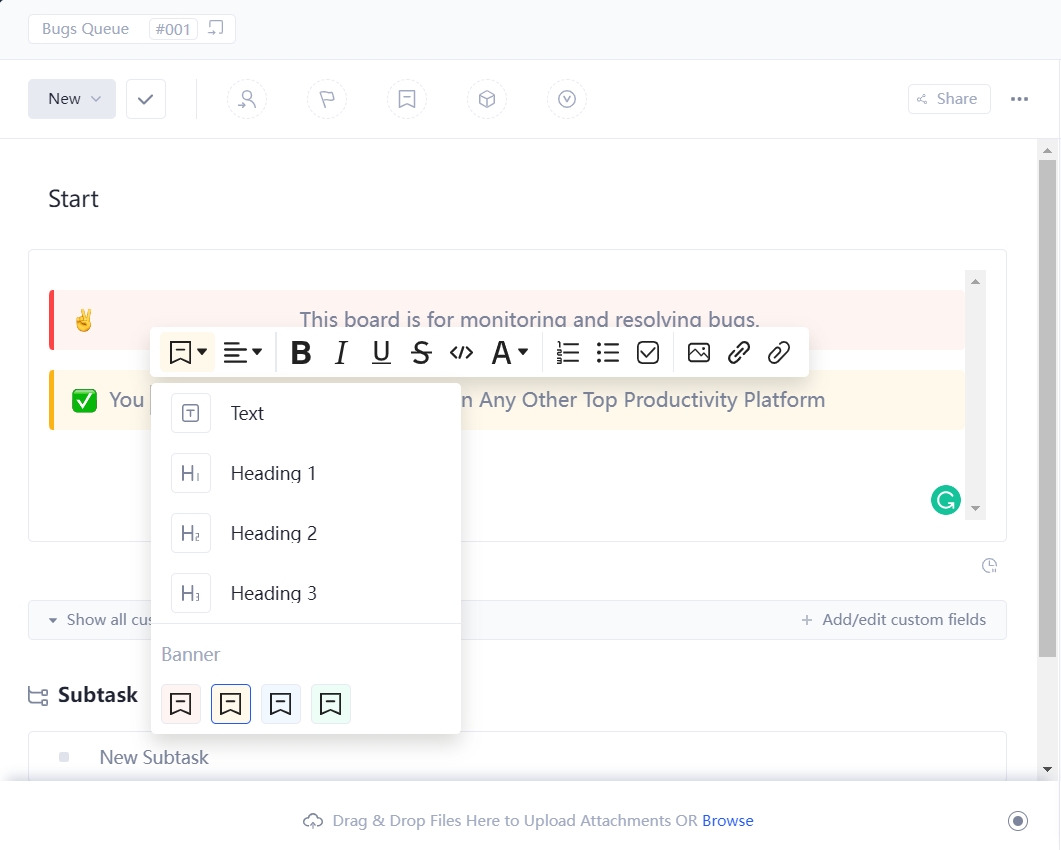Assign a team member via the person icon

pos(247,99)
